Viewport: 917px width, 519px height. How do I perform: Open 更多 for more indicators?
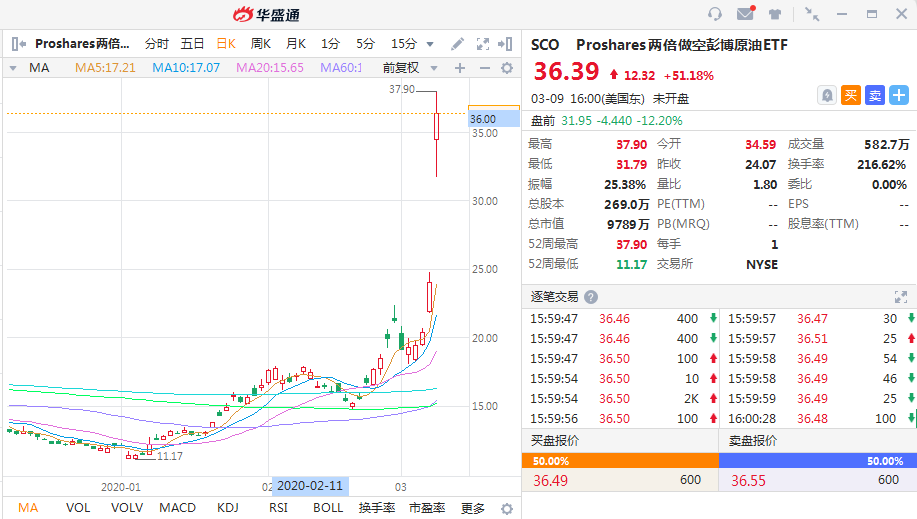coord(473,508)
